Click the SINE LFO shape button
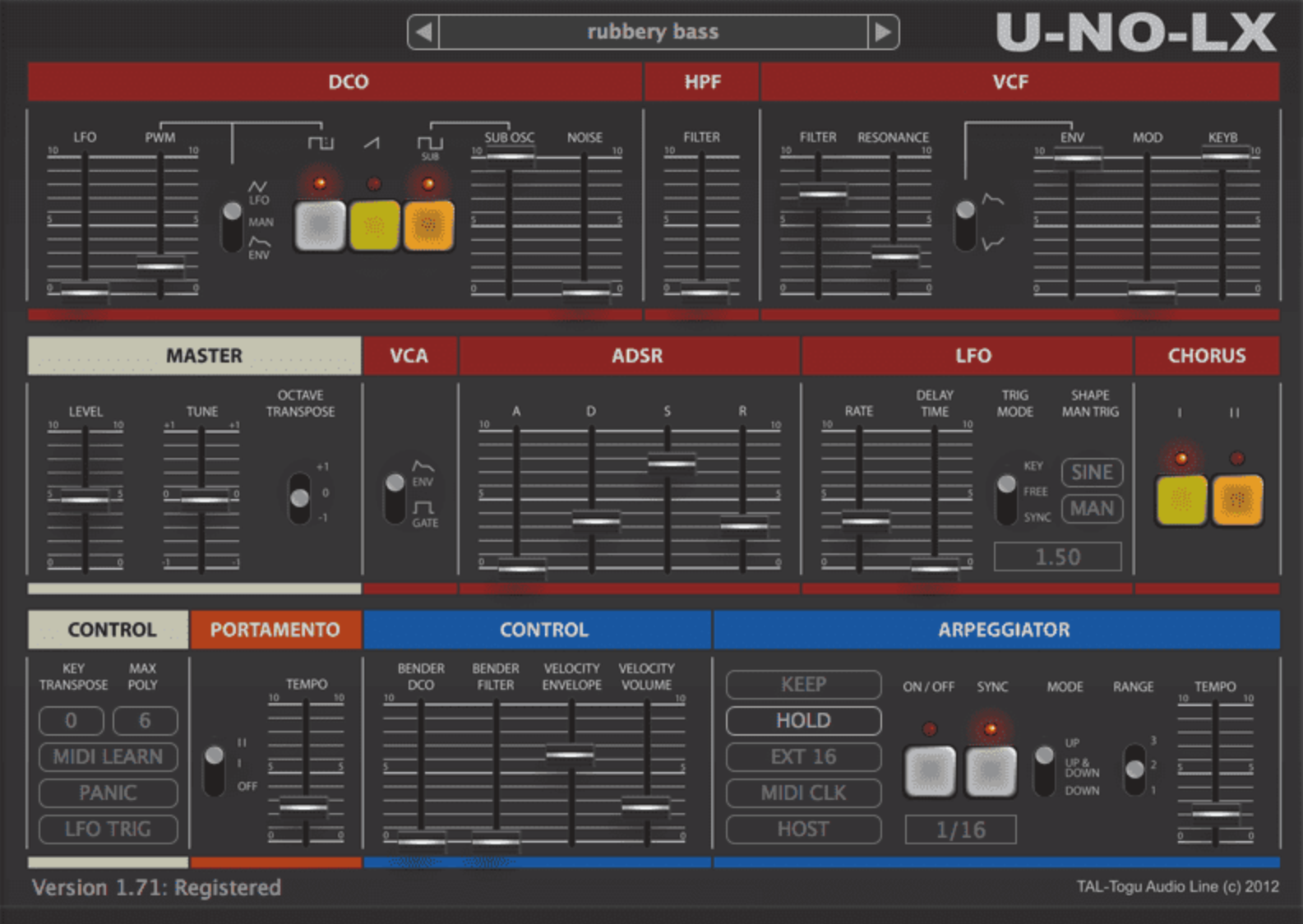Viewport: 1303px width, 924px height. [x=1092, y=473]
